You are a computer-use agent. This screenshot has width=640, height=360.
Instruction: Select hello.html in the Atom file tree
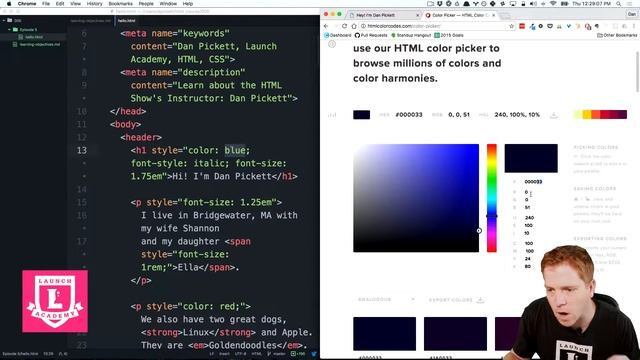click(x=33, y=37)
